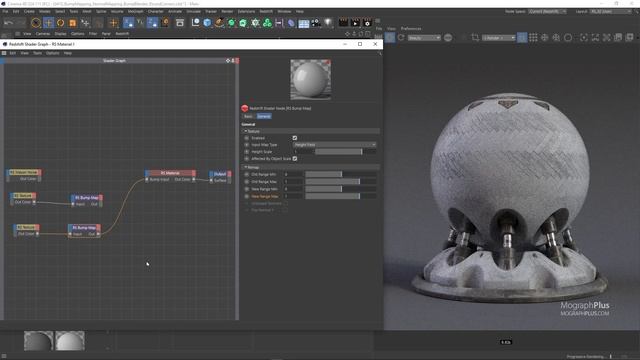Screen dimensions: 640x360
Task: Activate the Scale tool
Action: pos(73,23)
